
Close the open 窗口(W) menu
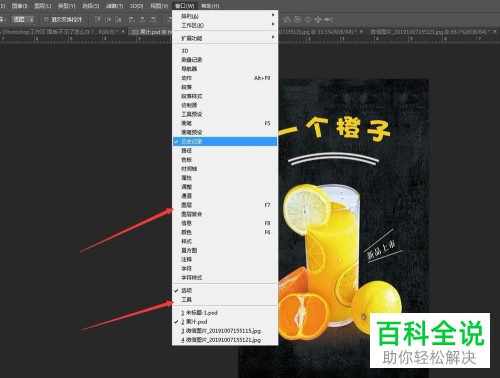[185, 6]
